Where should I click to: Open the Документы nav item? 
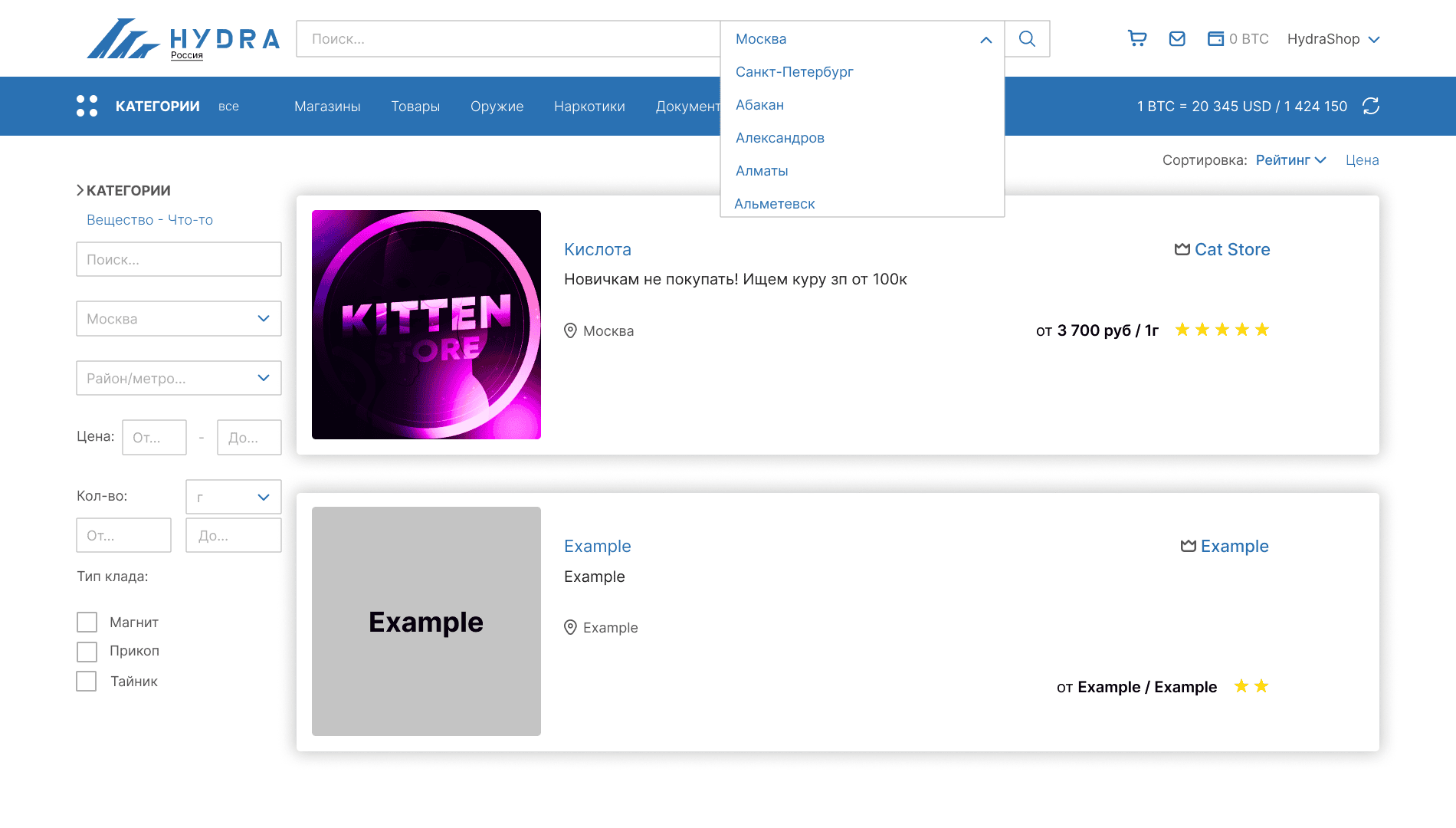[x=687, y=107]
